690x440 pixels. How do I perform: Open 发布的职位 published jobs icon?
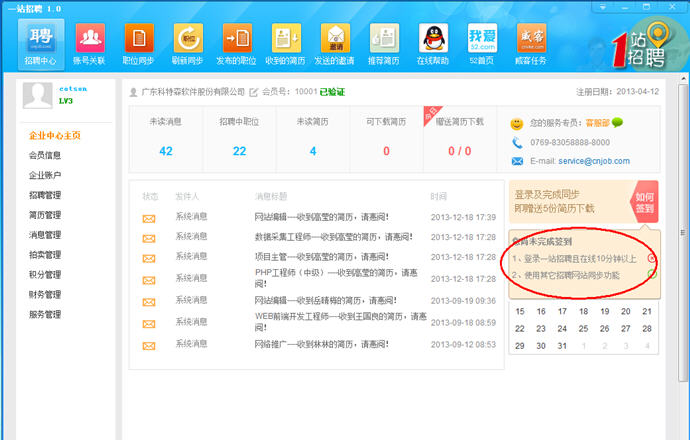[237, 44]
